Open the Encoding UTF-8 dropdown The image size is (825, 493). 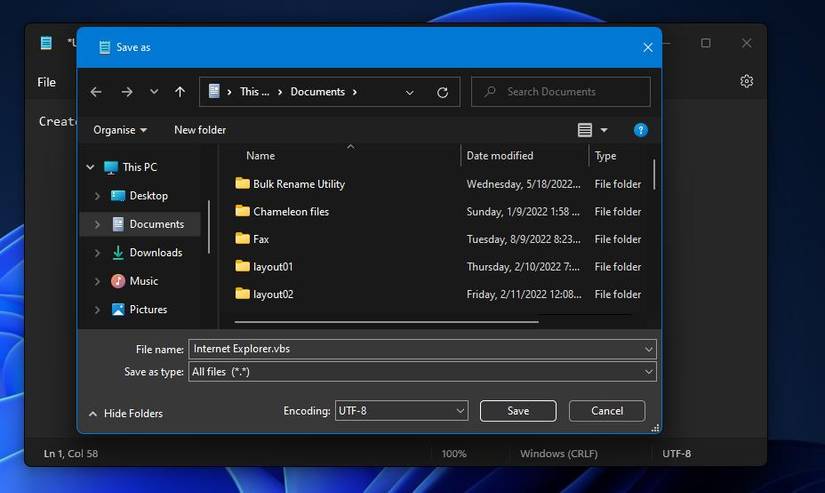(x=401, y=410)
